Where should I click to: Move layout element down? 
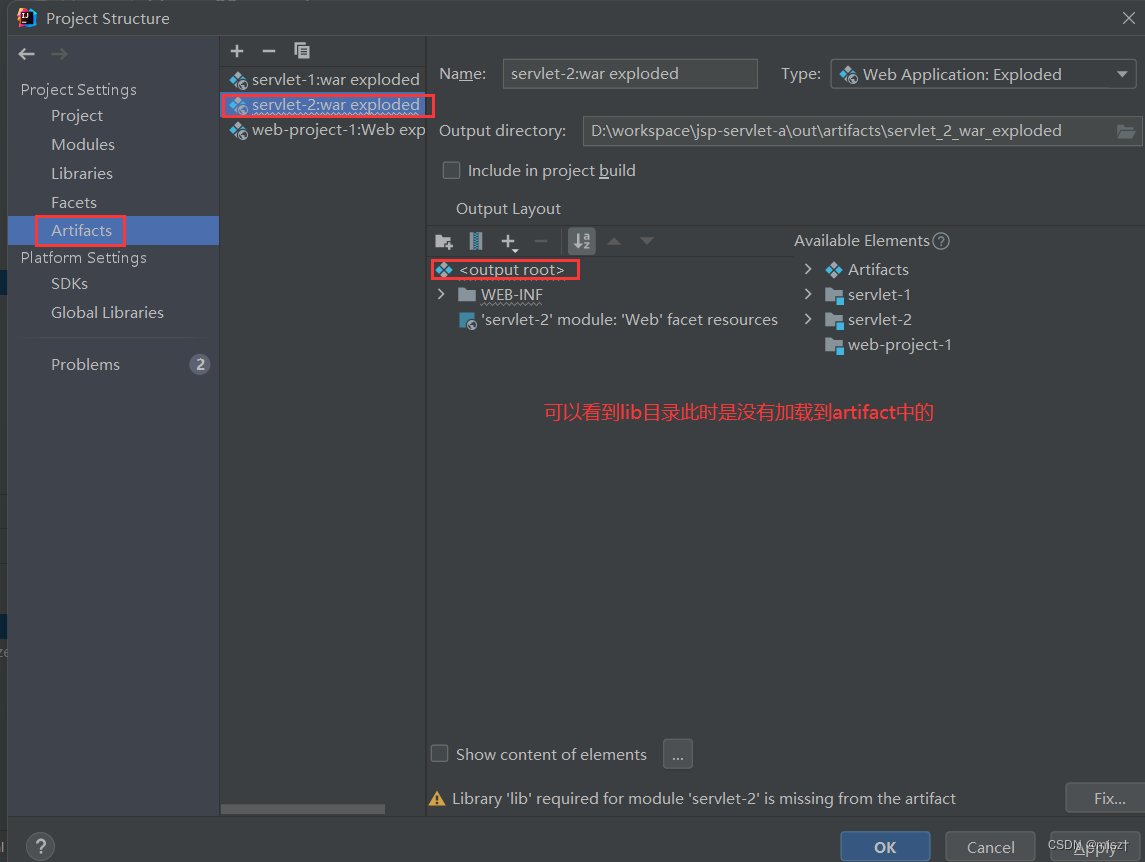click(x=646, y=241)
